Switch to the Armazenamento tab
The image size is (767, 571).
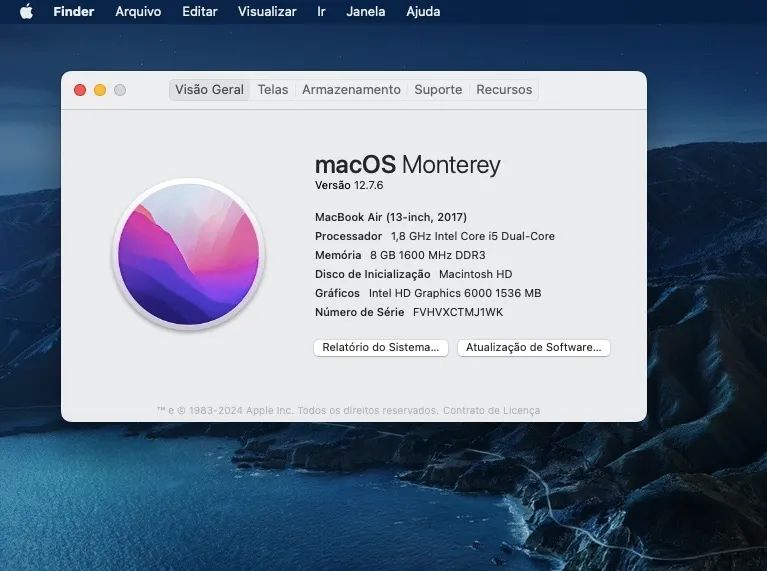[351, 90]
